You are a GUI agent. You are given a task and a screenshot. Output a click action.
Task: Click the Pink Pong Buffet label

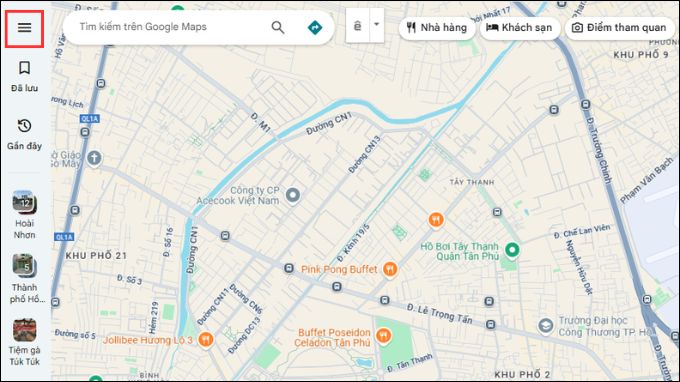(339, 269)
